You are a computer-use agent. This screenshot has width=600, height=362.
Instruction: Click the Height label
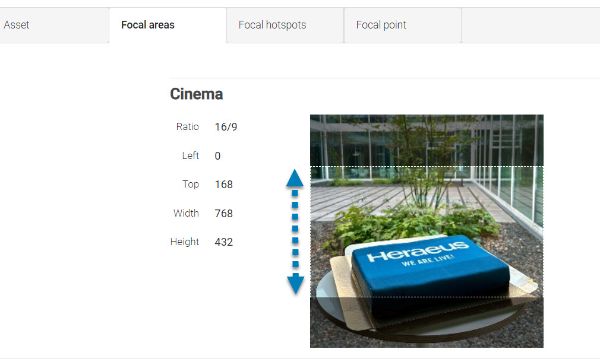click(184, 242)
